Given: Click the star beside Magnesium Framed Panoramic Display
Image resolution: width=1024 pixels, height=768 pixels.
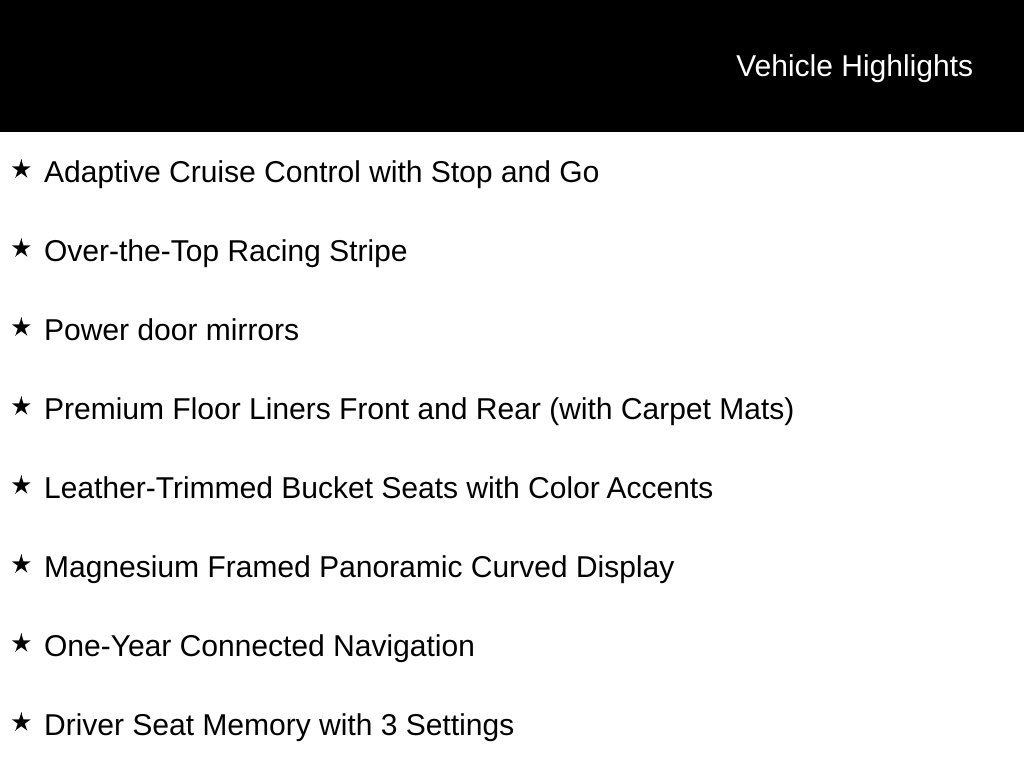Looking at the screenshot, I should coord(21,564).
